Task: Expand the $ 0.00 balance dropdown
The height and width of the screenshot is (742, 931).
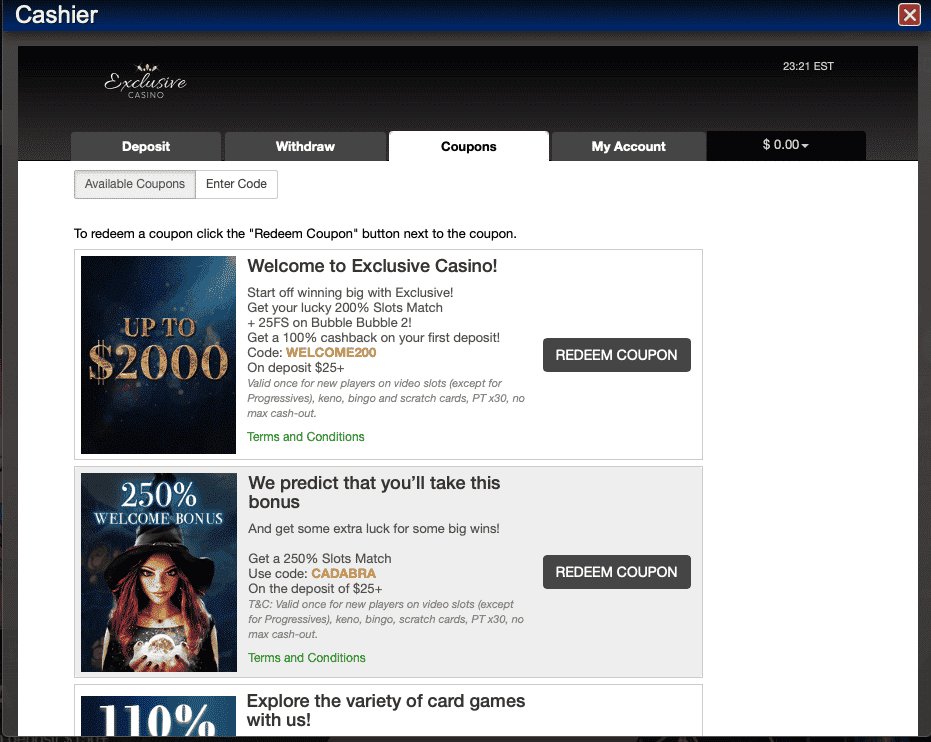Action: pos(786,145)
